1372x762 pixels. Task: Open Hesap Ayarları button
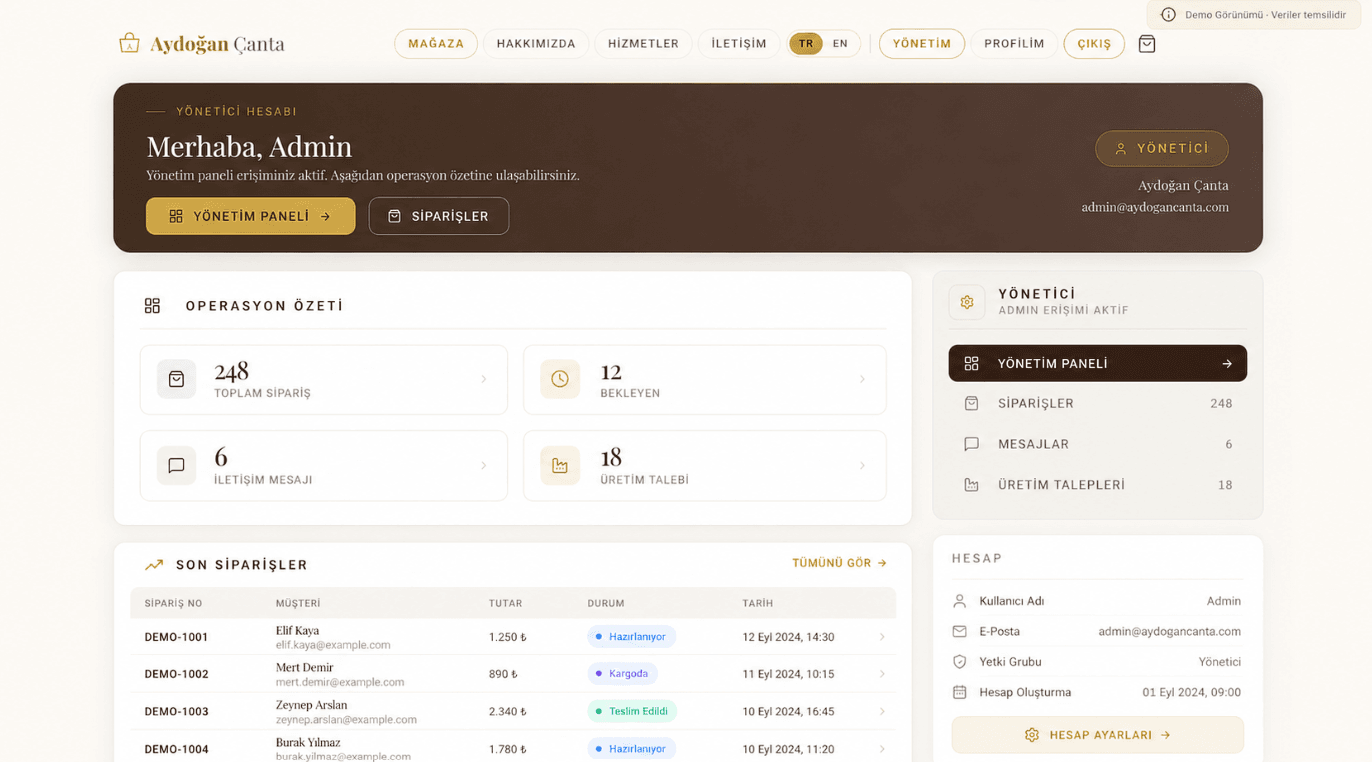click(1098, 735)
